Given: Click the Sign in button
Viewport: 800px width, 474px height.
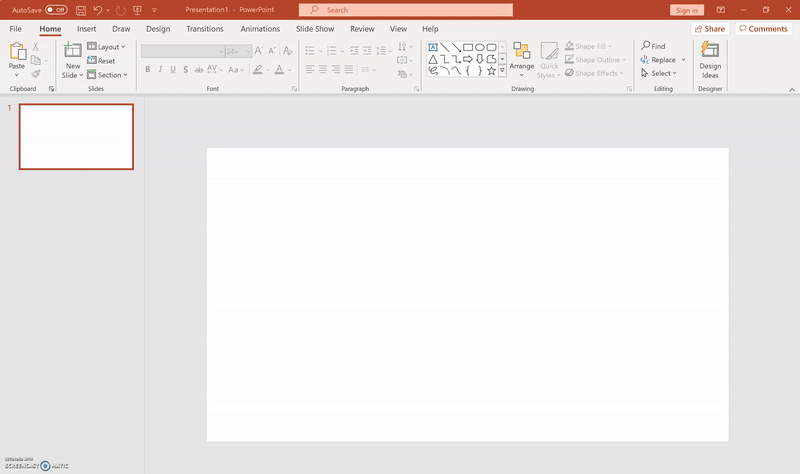Looking at the screenshot, I should (x=687, y=10).
